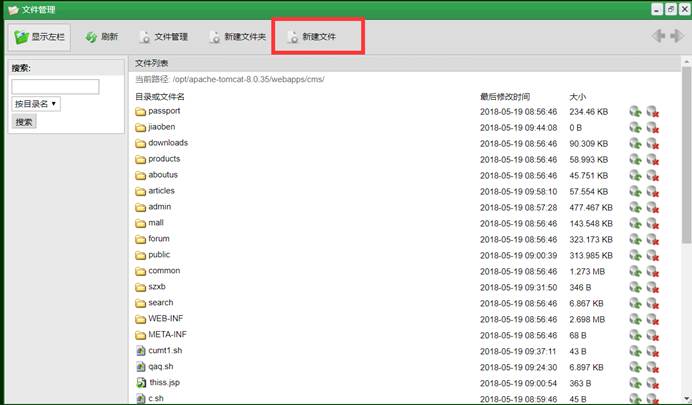Click the red X delete icon for passport

[x=653, y=112]
